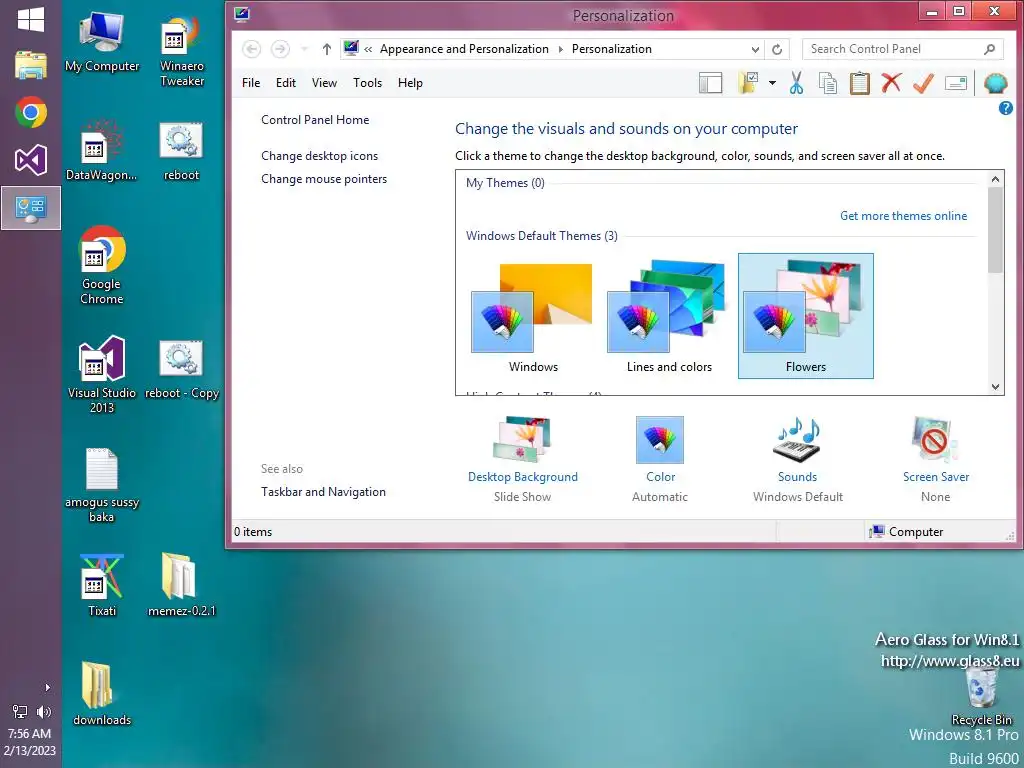Expand the address bar history dropdown

pos(755,49)
